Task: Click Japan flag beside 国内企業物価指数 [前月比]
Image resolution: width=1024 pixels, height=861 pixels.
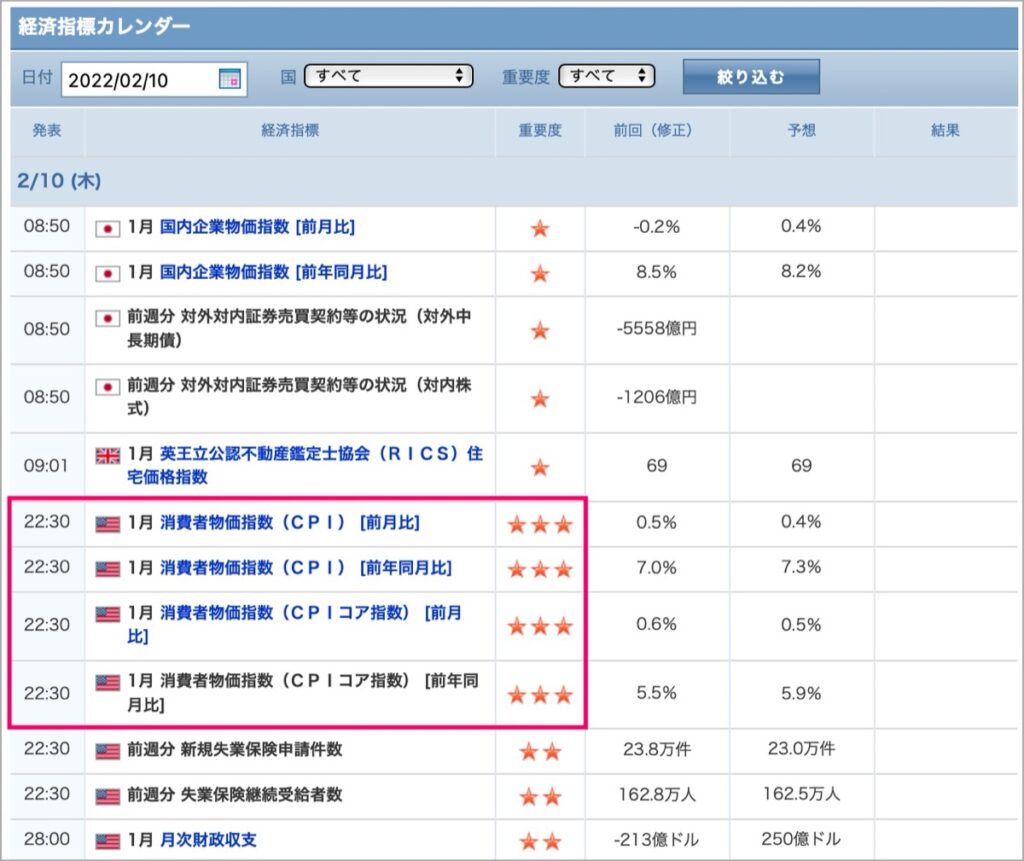Action: click(x=108, y=229)
